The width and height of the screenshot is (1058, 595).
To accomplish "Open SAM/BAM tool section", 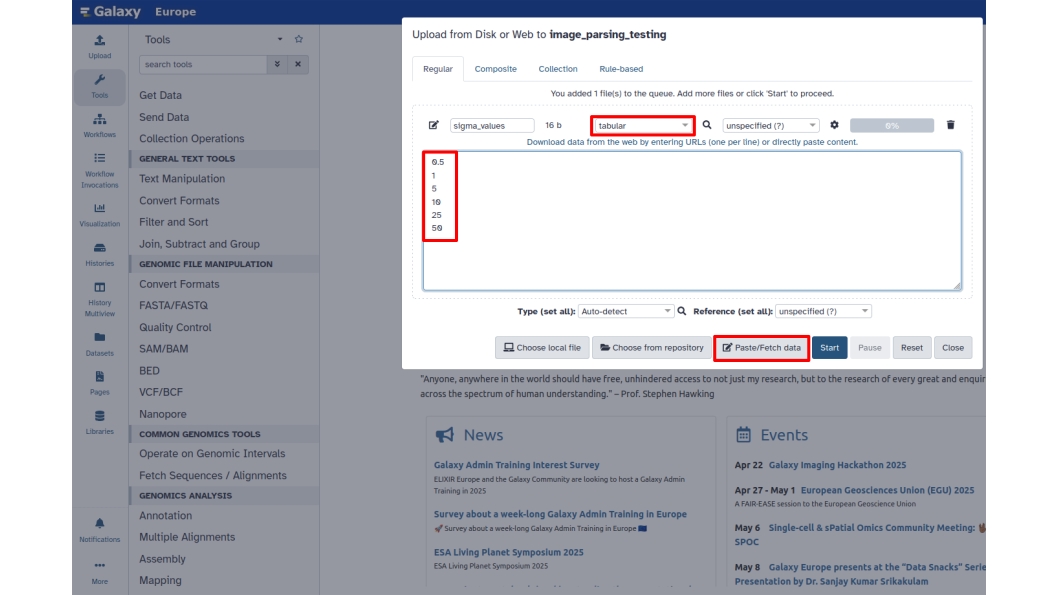I will [x=163, y=349].
